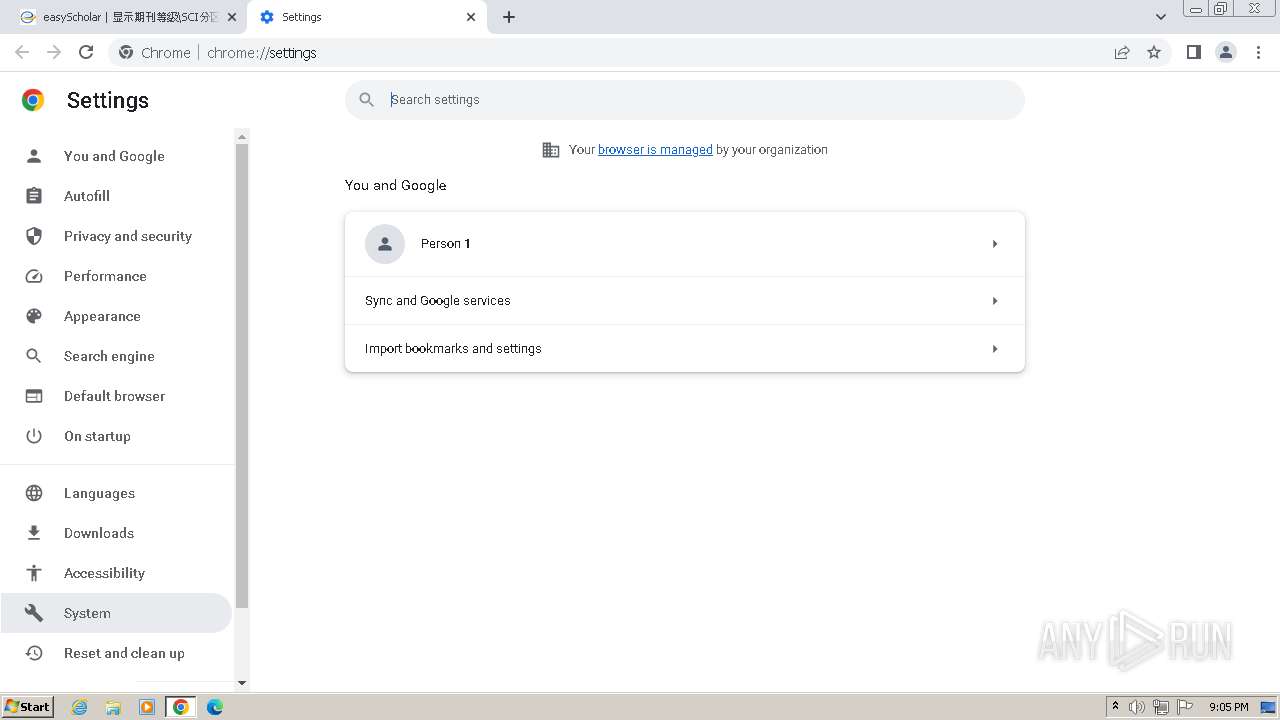Click the Reset and clean up icon

(34, 653)
